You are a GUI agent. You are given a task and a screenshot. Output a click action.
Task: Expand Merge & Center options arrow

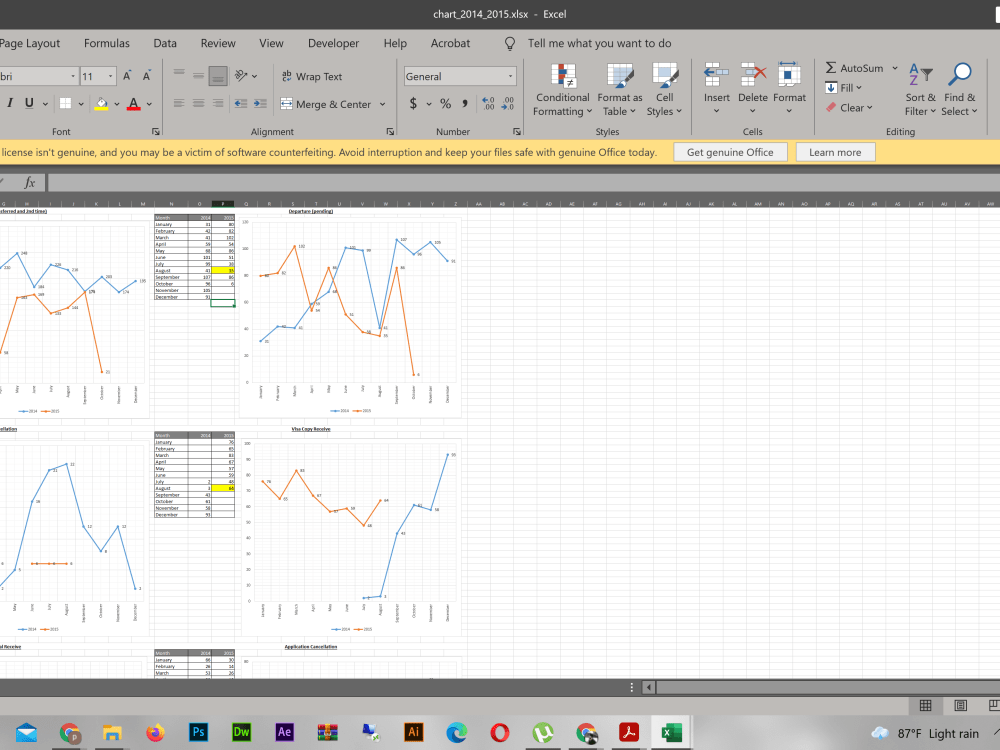point(383,104)
